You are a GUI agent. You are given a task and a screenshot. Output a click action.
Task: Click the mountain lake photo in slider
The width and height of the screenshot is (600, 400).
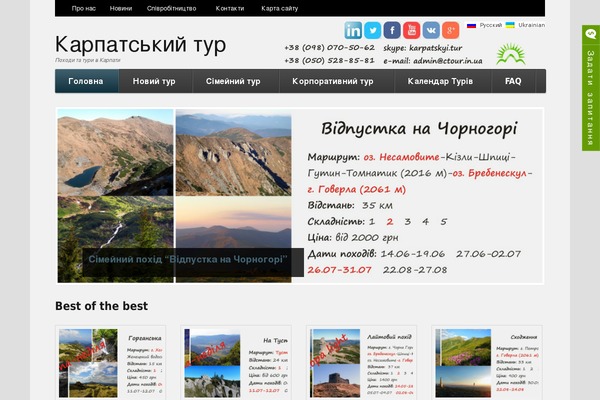[x=116, y=152]
